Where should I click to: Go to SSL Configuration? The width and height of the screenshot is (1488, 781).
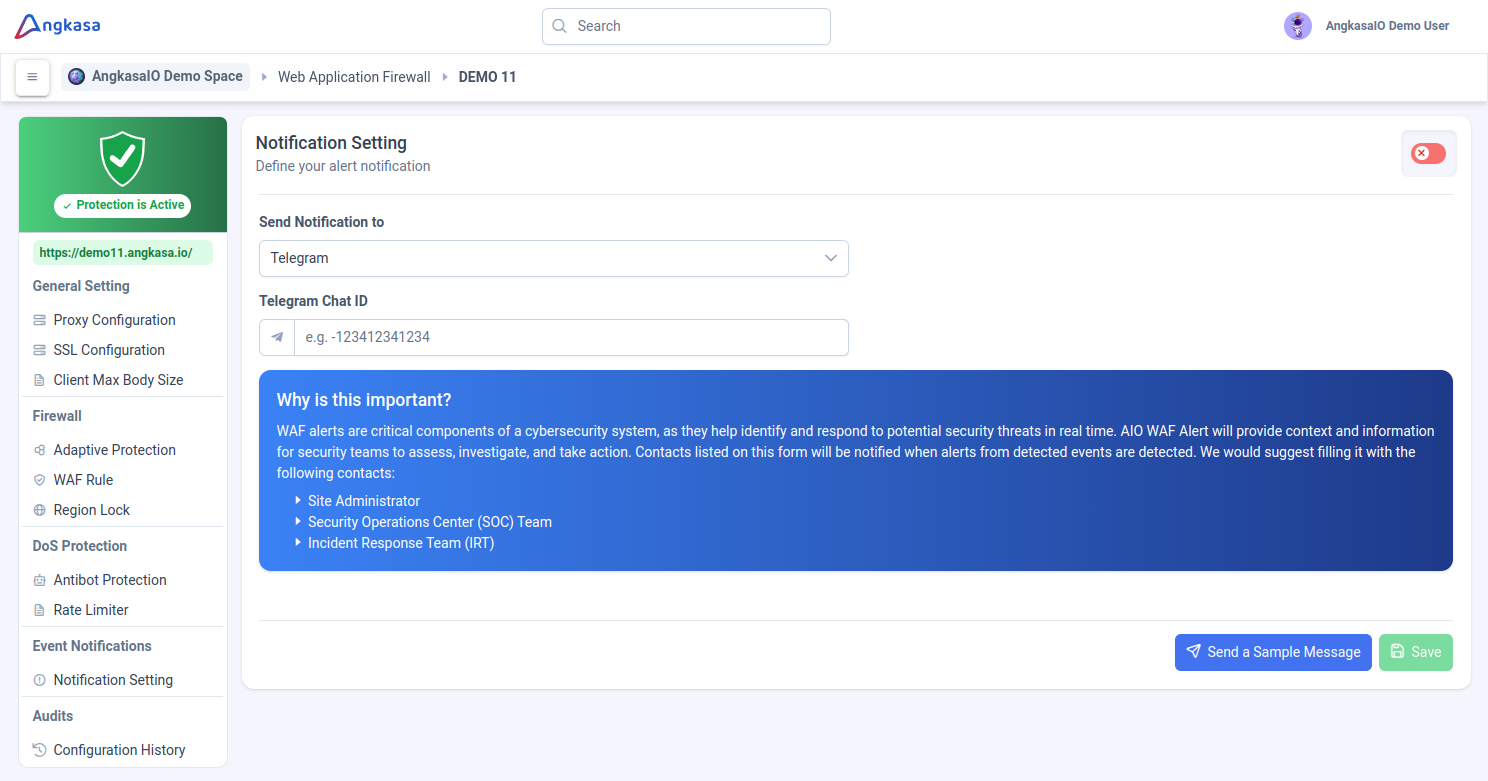click(109, 350)
